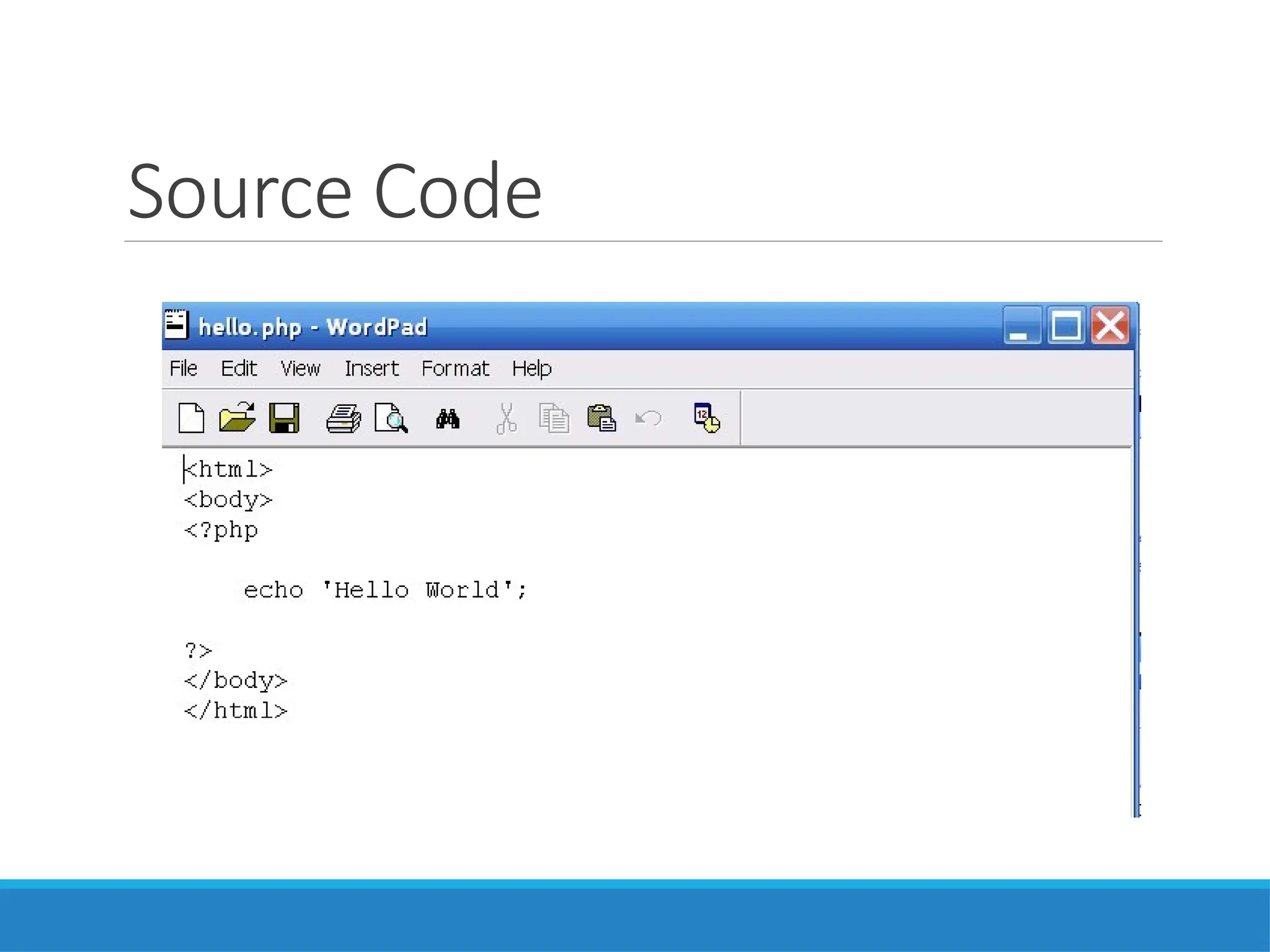1270x952 pixels.
Task: Open the File menu
Action: [184, 368]
